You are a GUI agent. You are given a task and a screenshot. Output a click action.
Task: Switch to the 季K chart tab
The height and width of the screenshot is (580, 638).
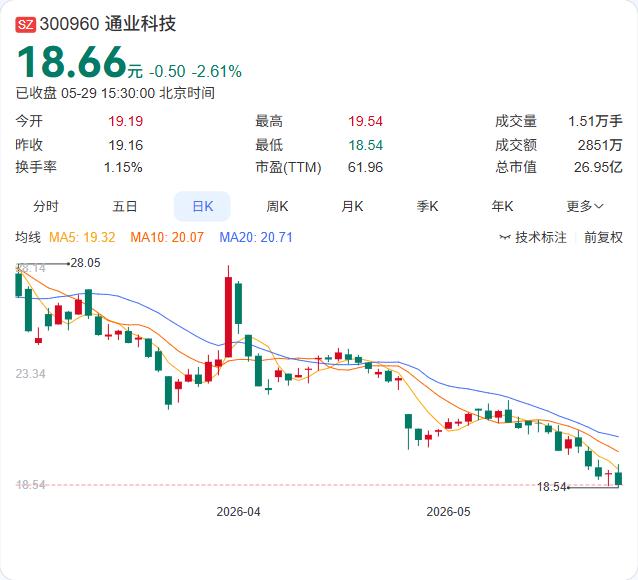[x=427, y=206]
